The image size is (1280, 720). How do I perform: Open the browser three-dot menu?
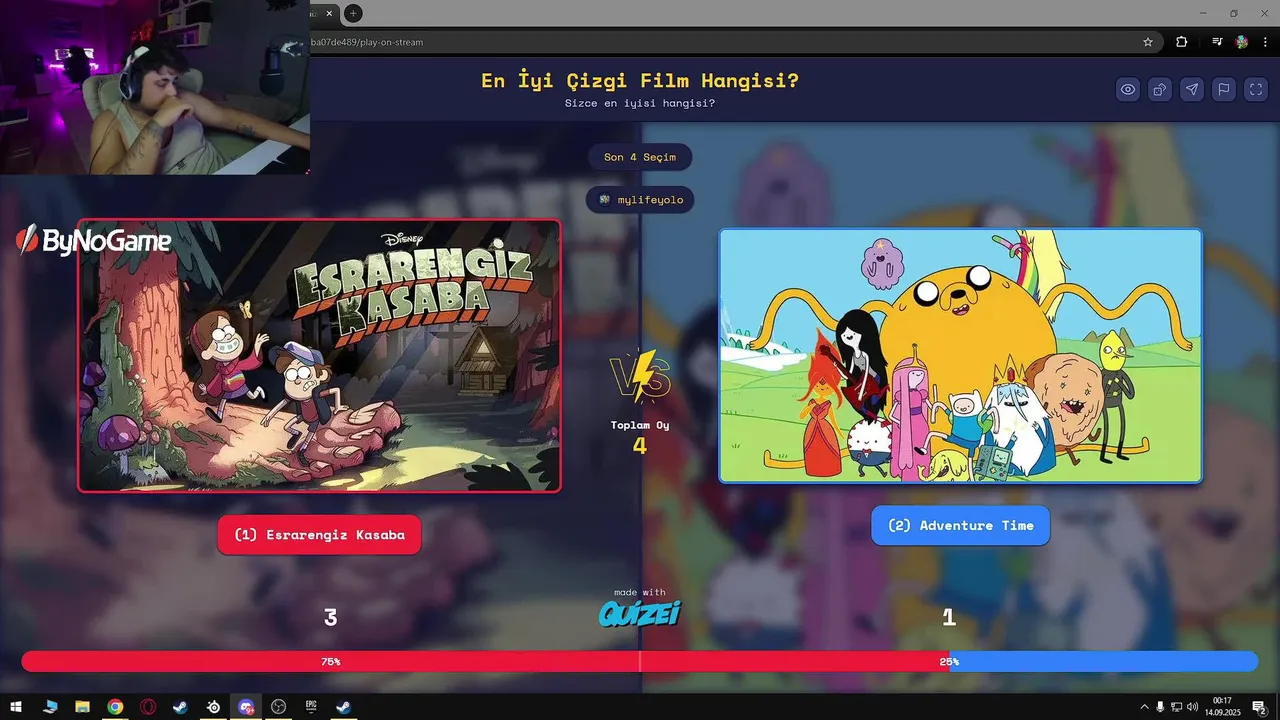pos(1266,42)
